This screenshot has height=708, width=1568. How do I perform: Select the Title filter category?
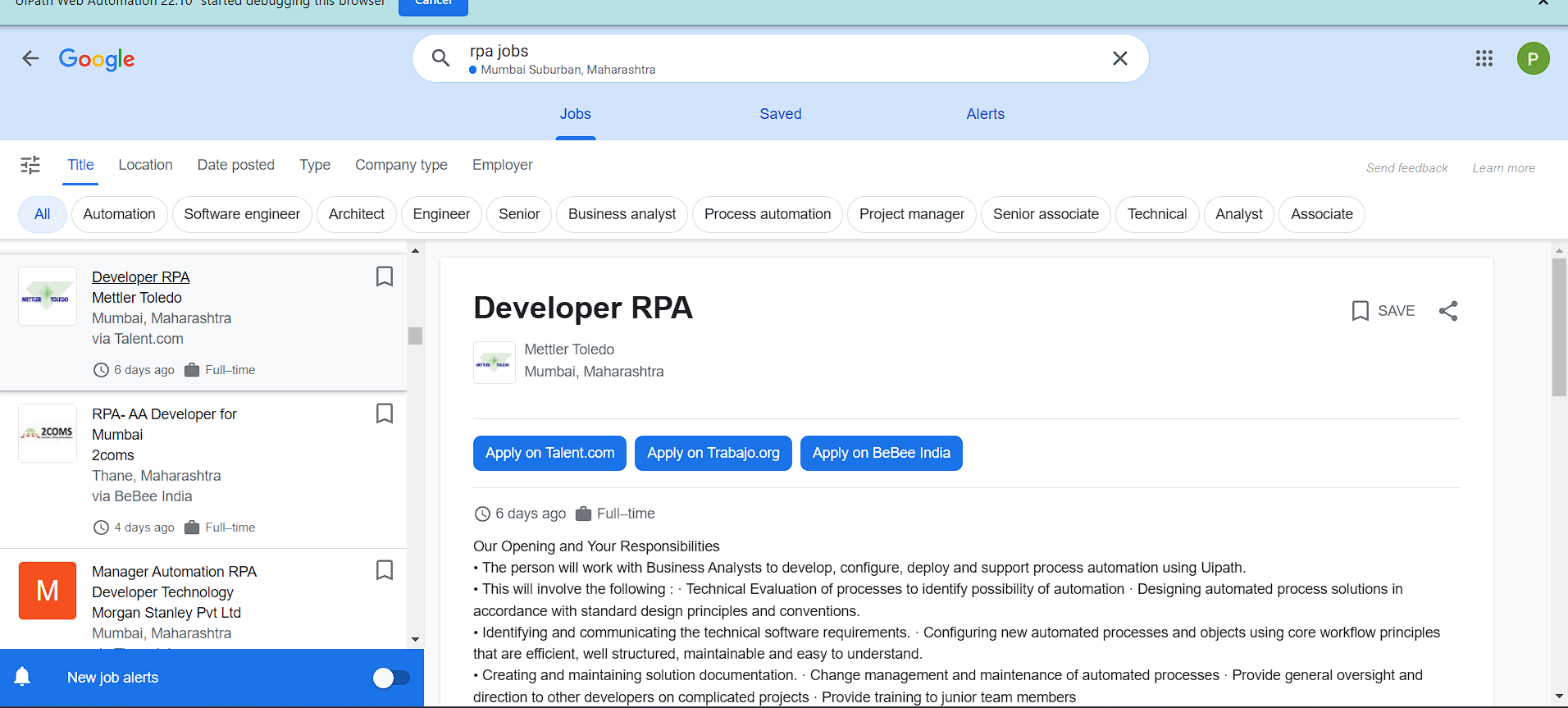click(x=80, y=165)
